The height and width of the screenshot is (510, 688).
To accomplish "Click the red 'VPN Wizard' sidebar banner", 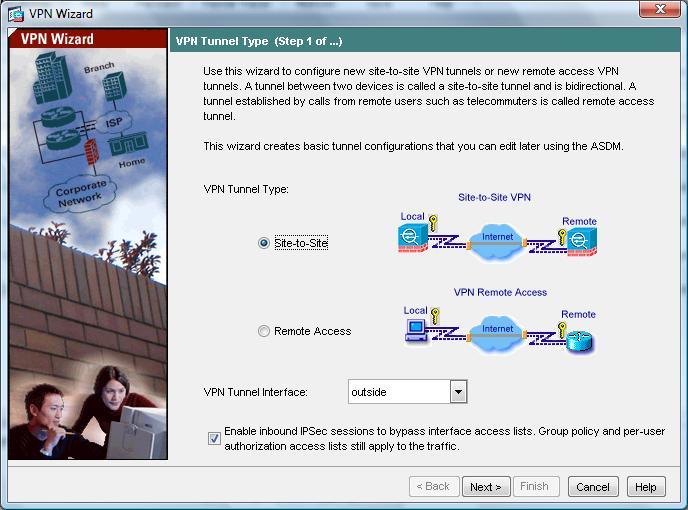I will point(88,39).
